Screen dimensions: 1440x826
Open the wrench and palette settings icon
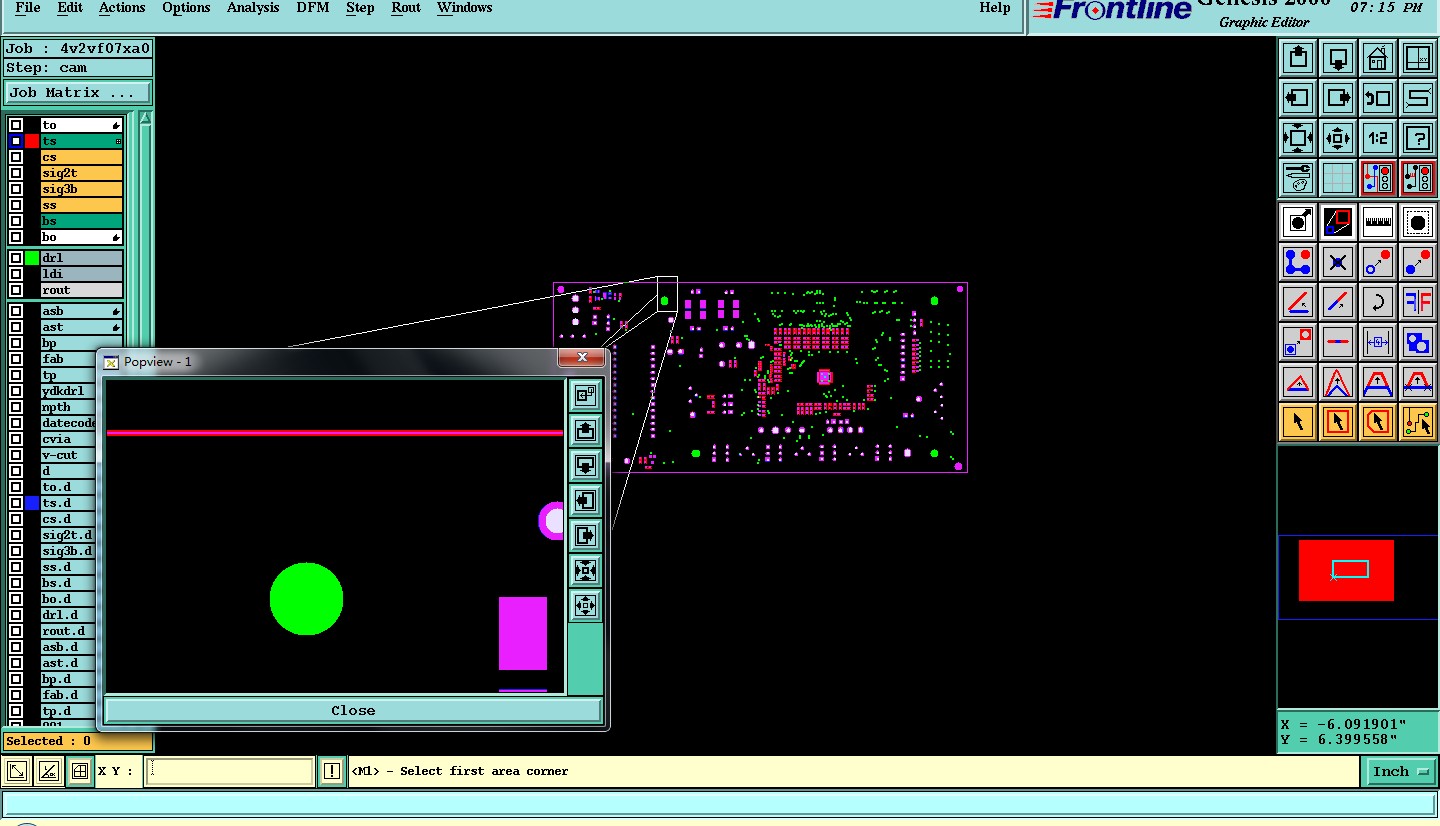[1298, 178]
